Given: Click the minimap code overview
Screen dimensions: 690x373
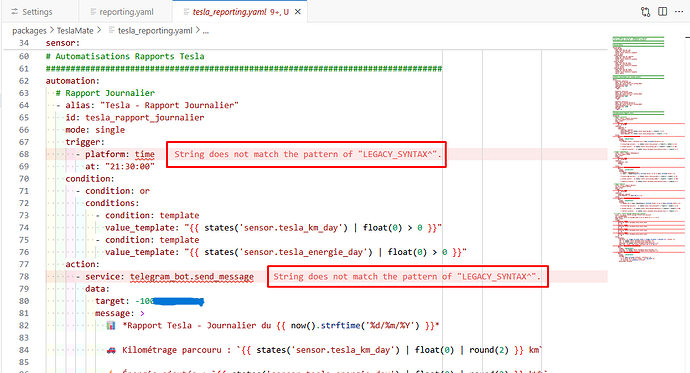Looking at the screenshot, I should pos(648,150).
